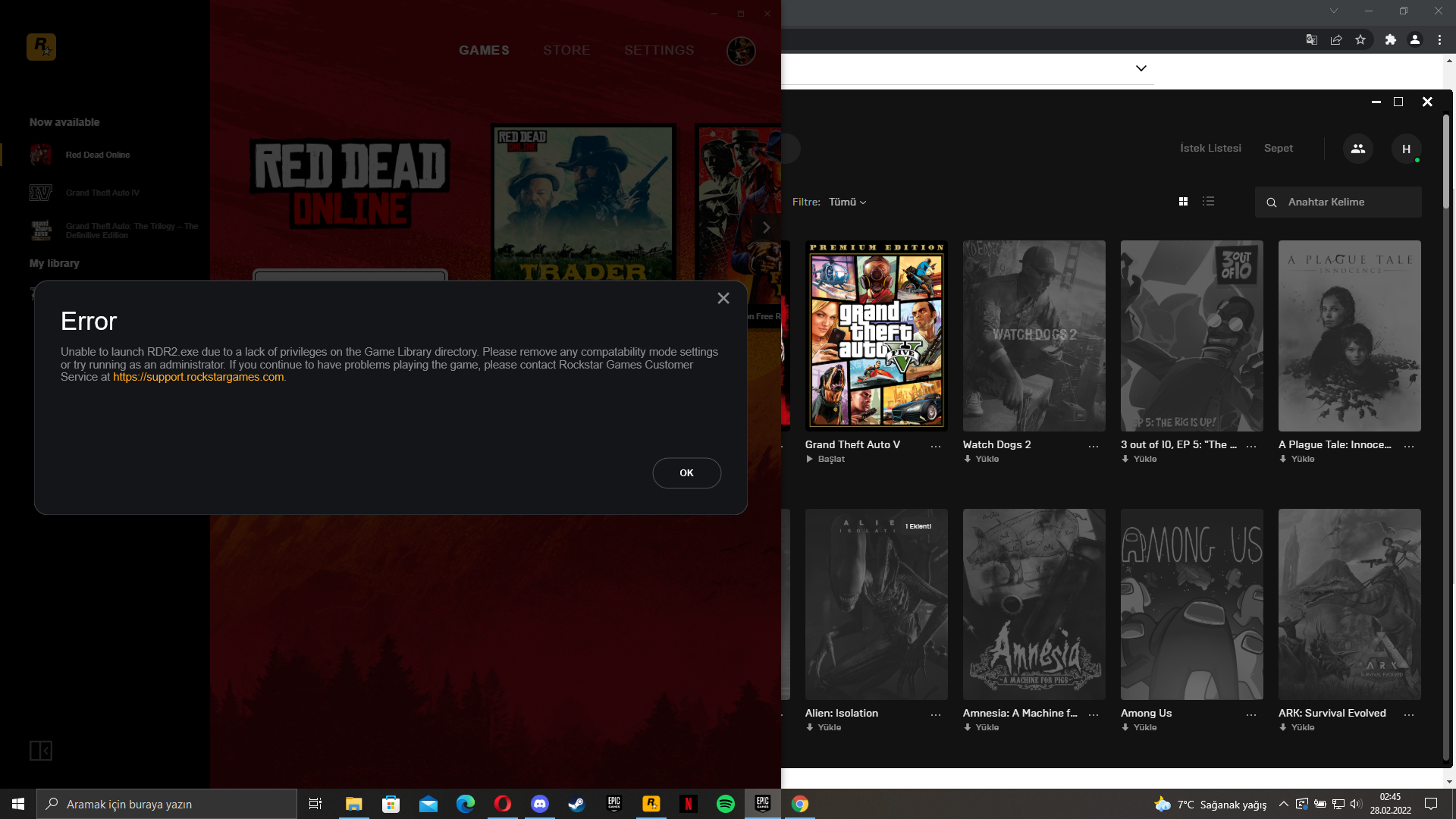Screen dimensions: 1456x819
Task: Open the H profile avatar menu
Action: pyautogui.click(x=1406, y=149)
